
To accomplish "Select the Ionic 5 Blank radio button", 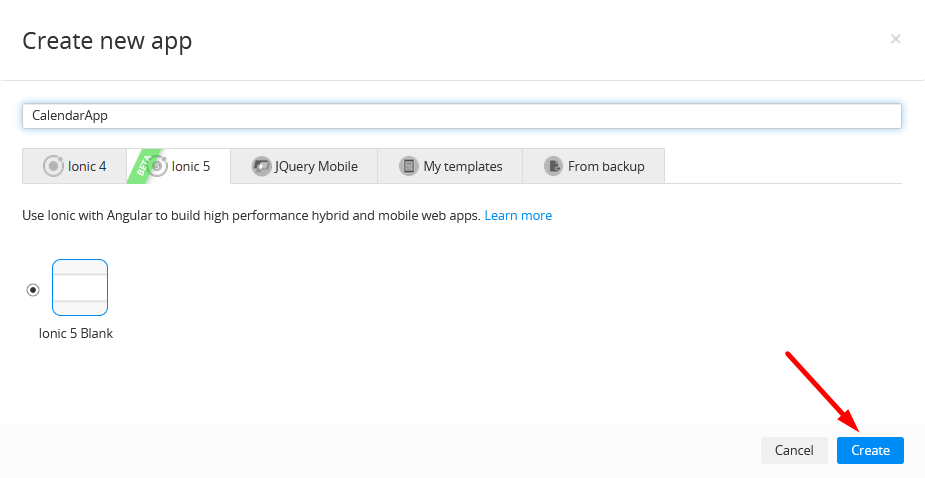I will point(33,290).
